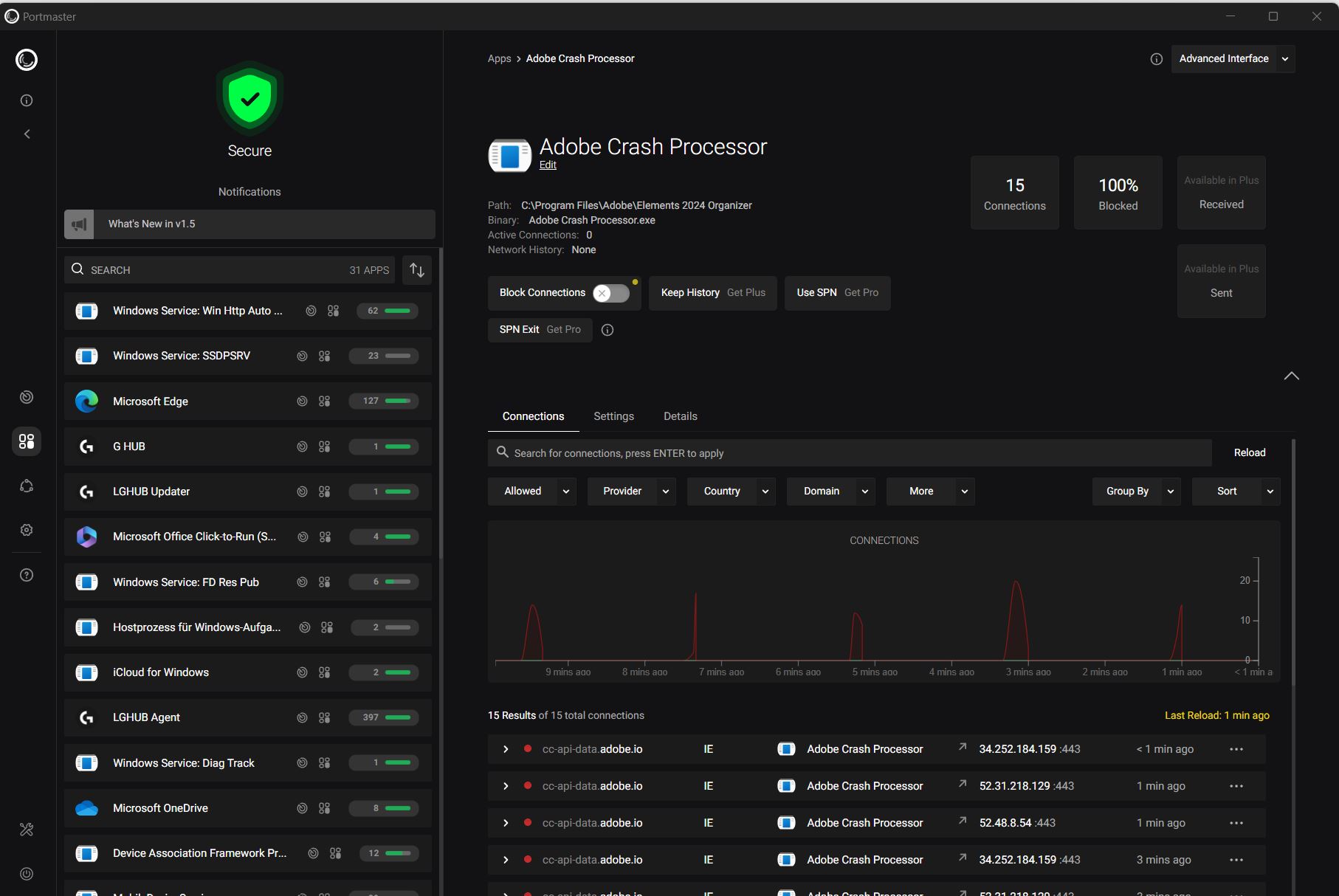Click the power icon in sidebar

tap(27, 874)
